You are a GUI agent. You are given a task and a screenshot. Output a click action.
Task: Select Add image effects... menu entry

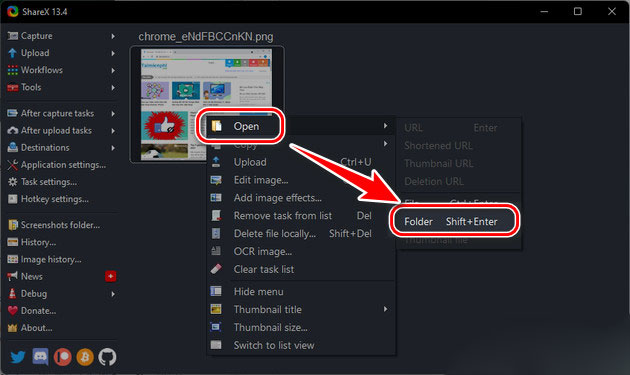(301, 198)
